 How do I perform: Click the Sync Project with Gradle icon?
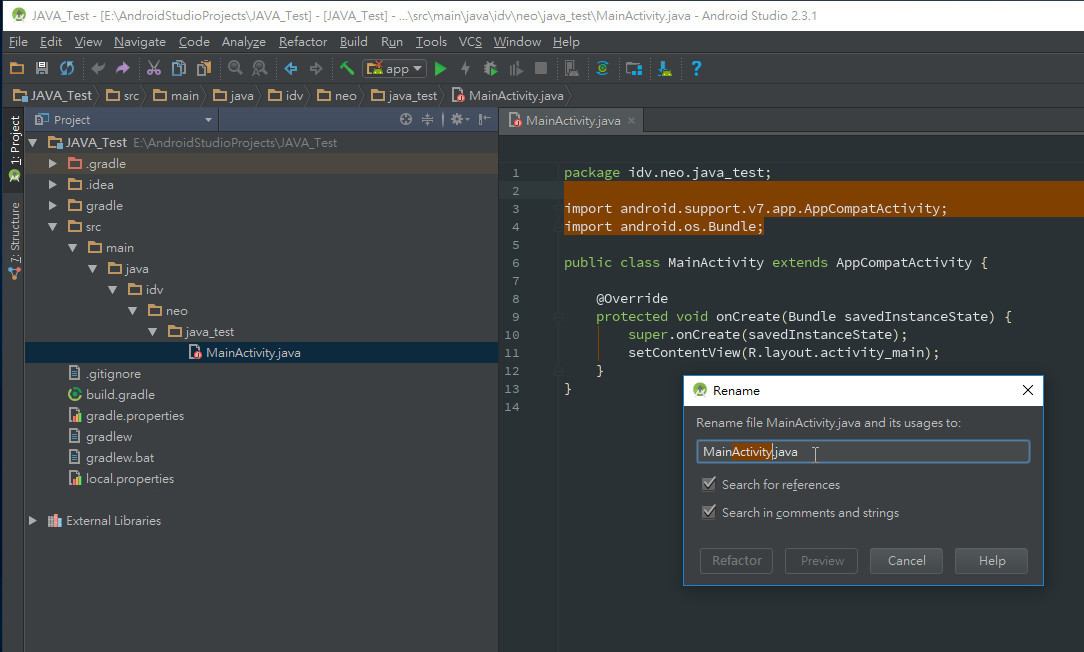602,68
